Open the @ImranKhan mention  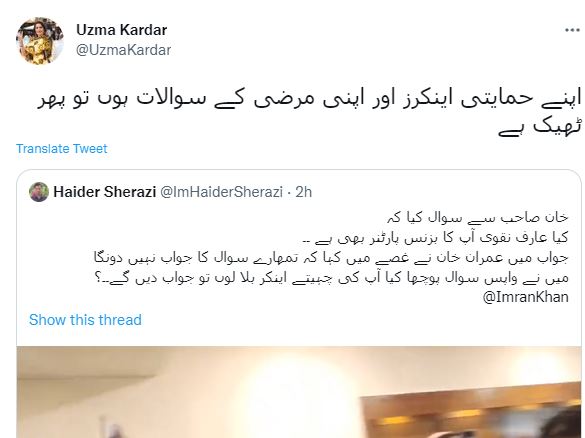point(526,297)
